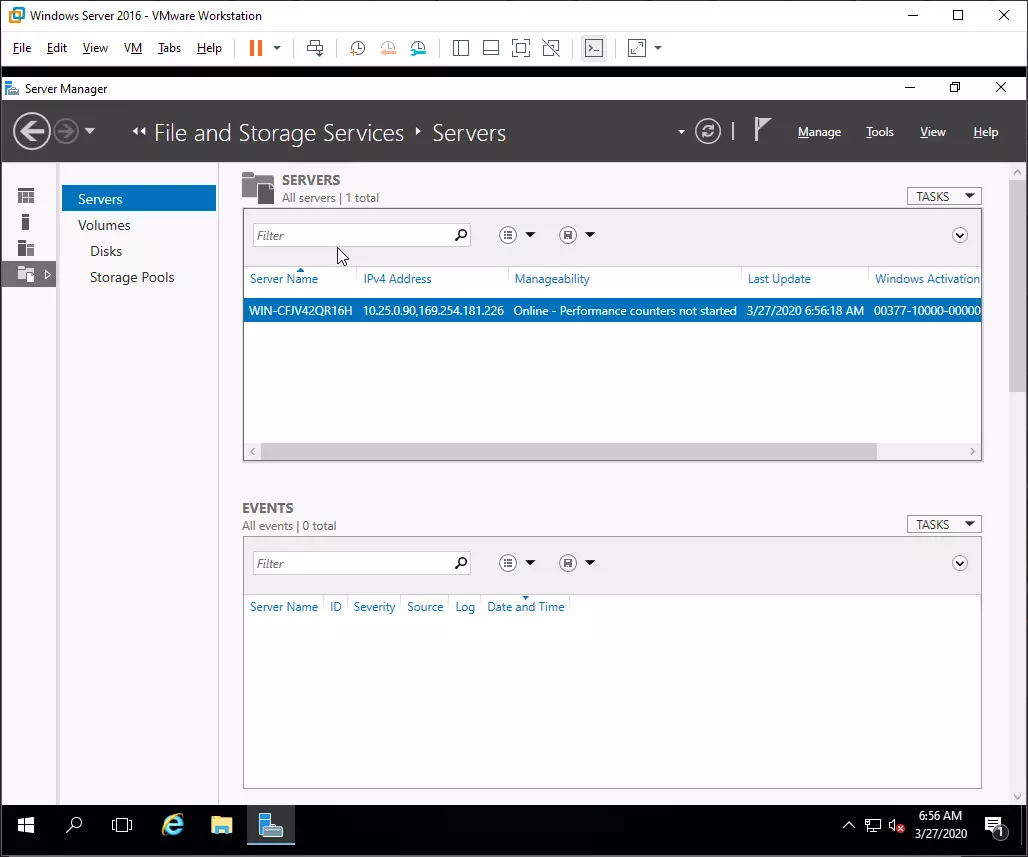Open the VMware Tabs menu

(x=169, y=48)
